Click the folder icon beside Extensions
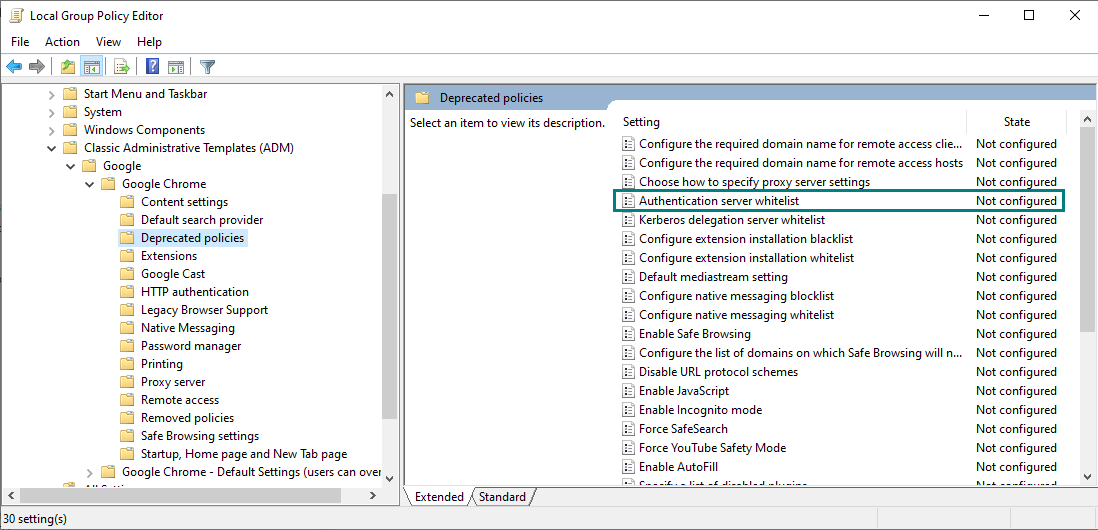This screenshot has height=530, width=1098. click(x=127, y=256)
